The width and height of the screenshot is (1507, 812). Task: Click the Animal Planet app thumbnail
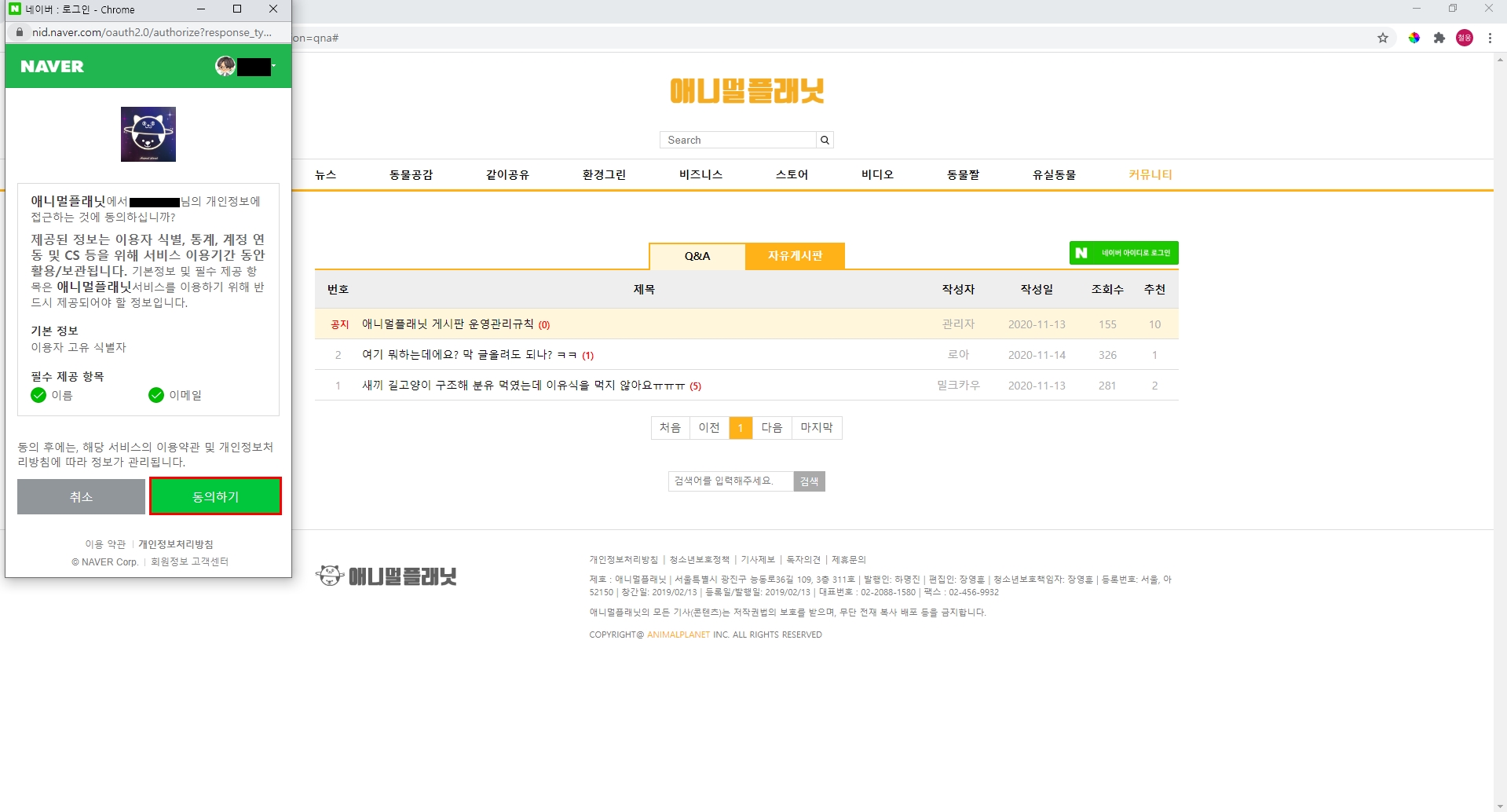point(148,134)
